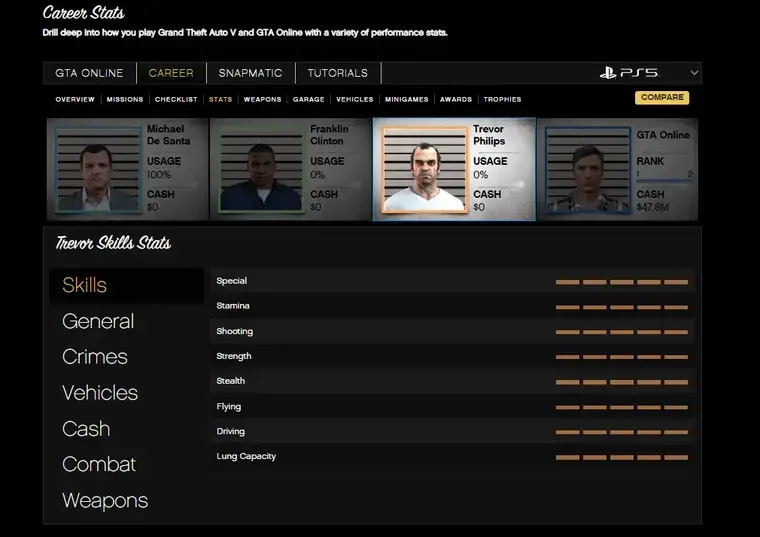Expand the platform selector dropdown arrow

pos(693,73)
